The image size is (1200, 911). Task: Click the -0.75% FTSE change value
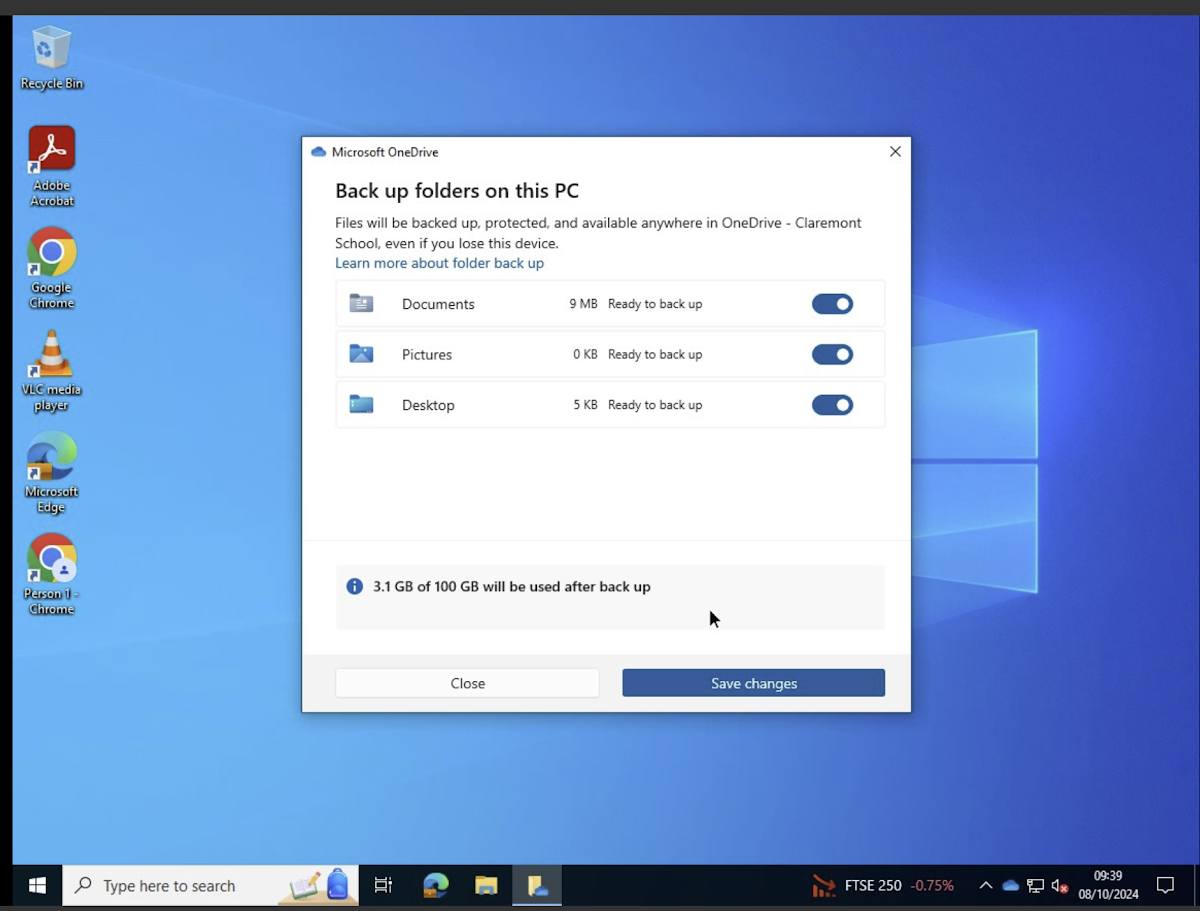pyautogui.click(x=932, y=886)
